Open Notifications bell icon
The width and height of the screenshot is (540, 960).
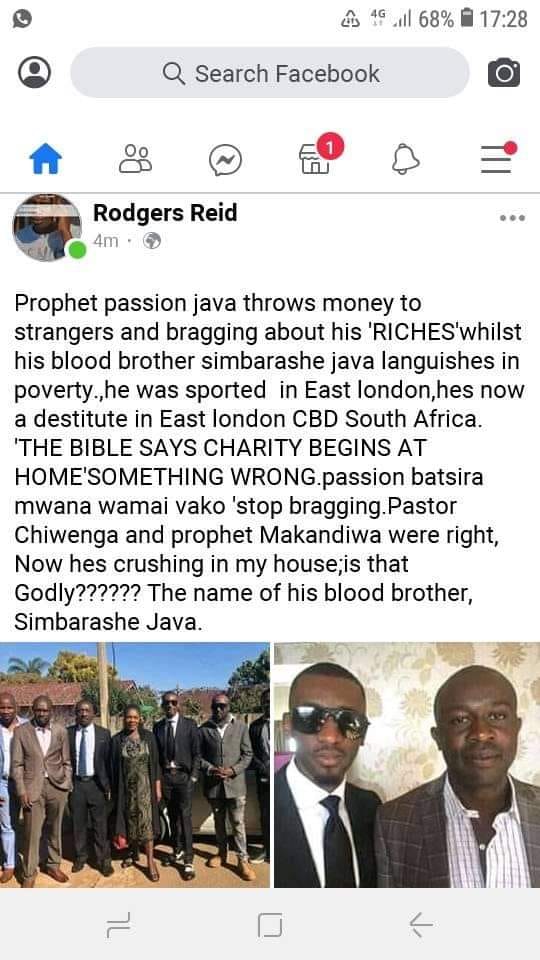tap(405, 159)
